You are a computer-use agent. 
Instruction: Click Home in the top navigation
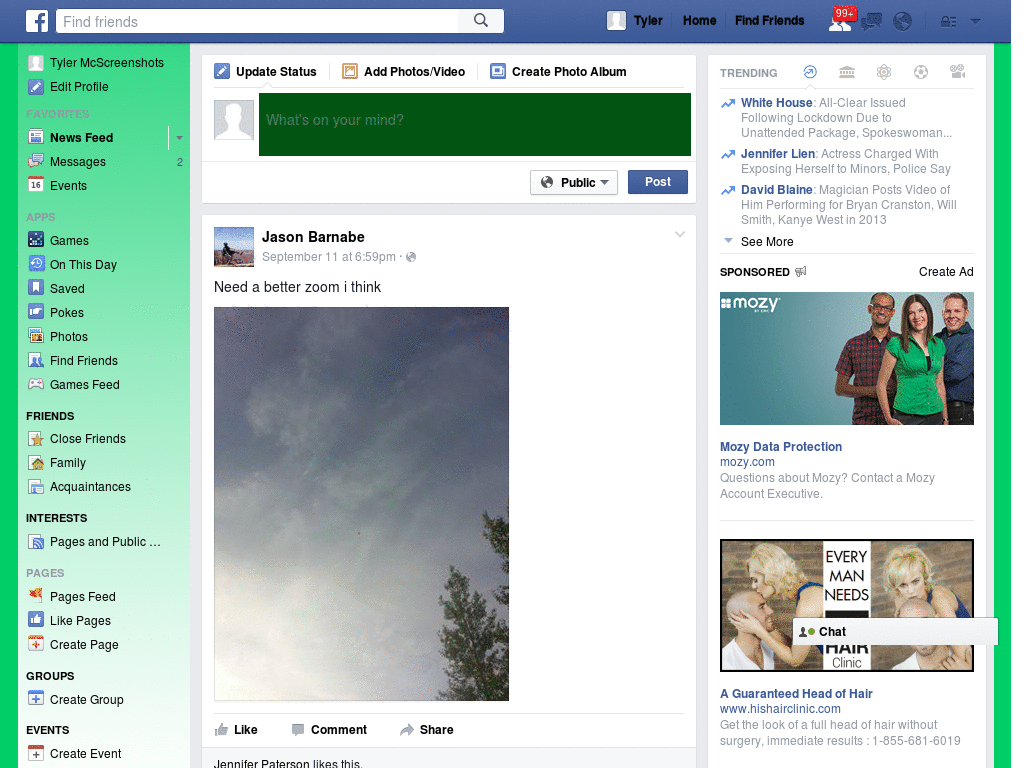click(x=699, y=20)
